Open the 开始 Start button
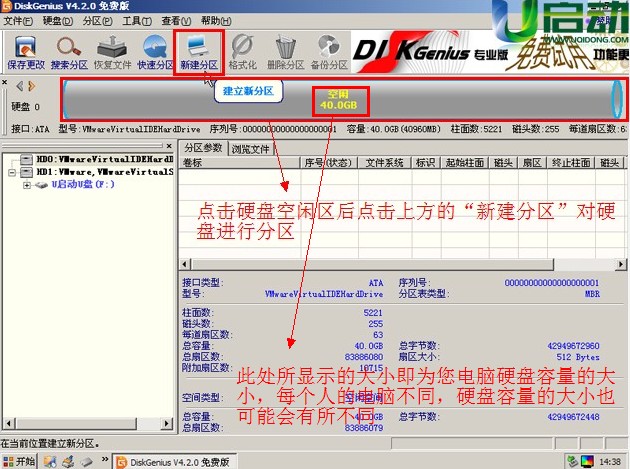Screen dimensions: 630x469 pos(19,461)
